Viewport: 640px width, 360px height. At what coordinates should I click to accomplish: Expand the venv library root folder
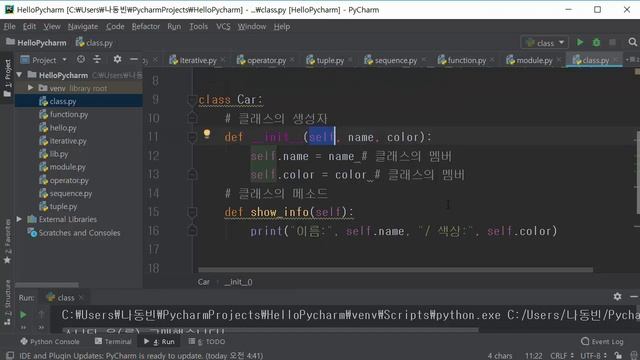tap(30, 88)
